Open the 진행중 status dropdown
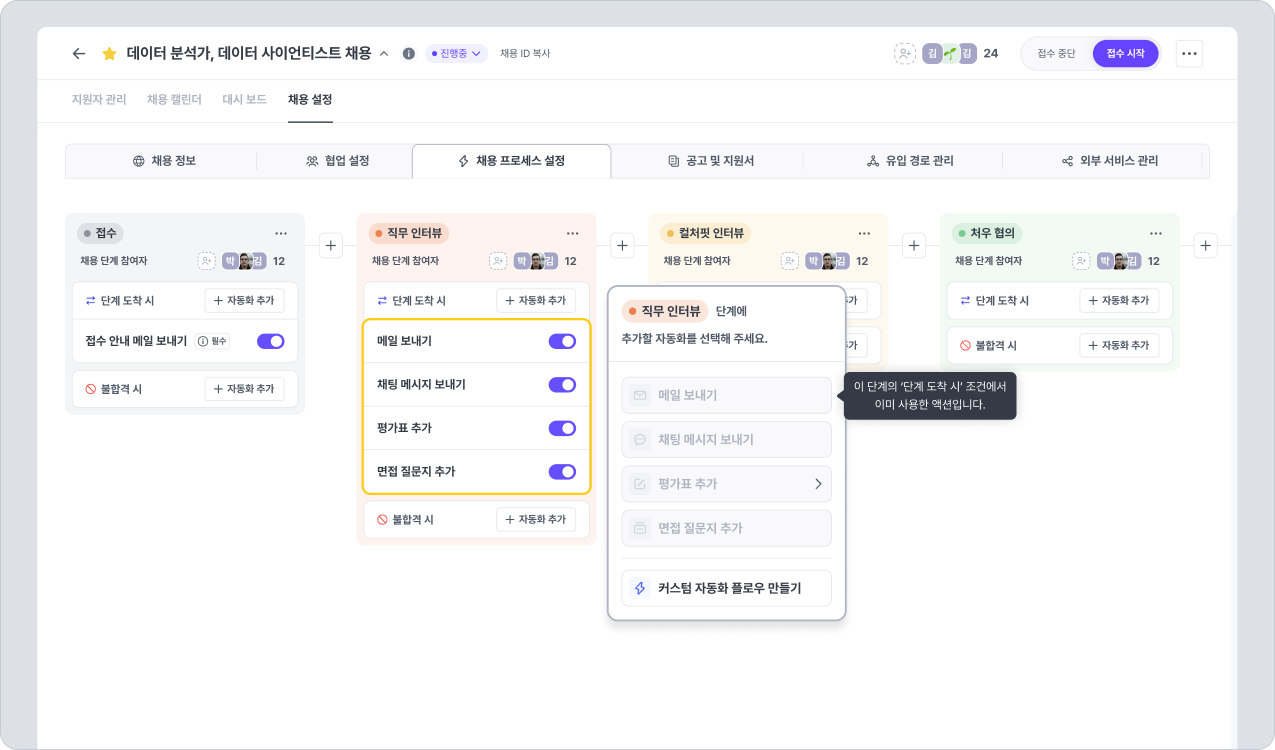Image resolution: width=1275 pixels, height=750 pixels. (x=456, y=54)
